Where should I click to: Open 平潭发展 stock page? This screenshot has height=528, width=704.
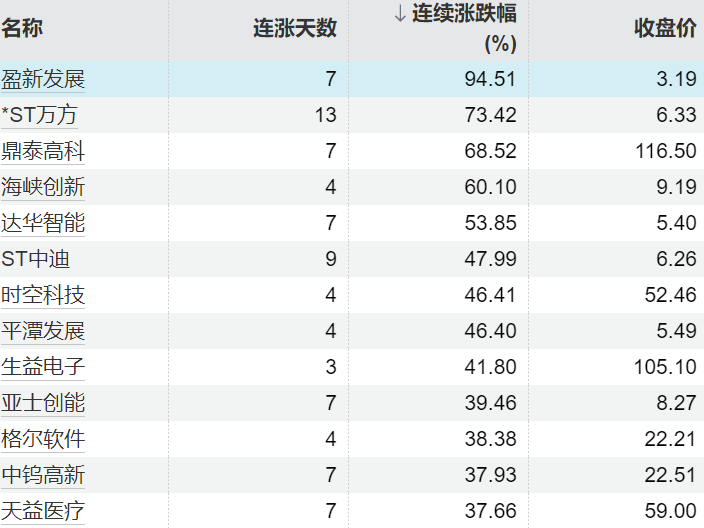coord(43,331)
